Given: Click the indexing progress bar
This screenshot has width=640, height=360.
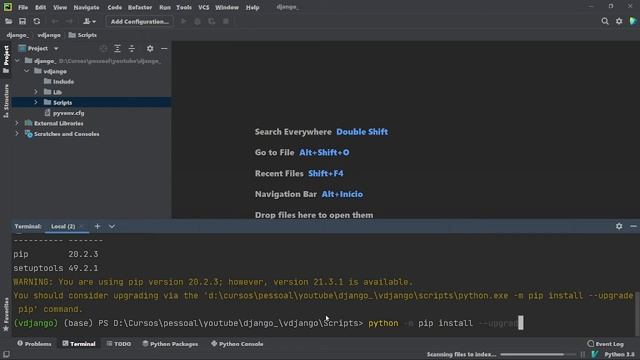Looking at the screenshot, I should (538, 354).
